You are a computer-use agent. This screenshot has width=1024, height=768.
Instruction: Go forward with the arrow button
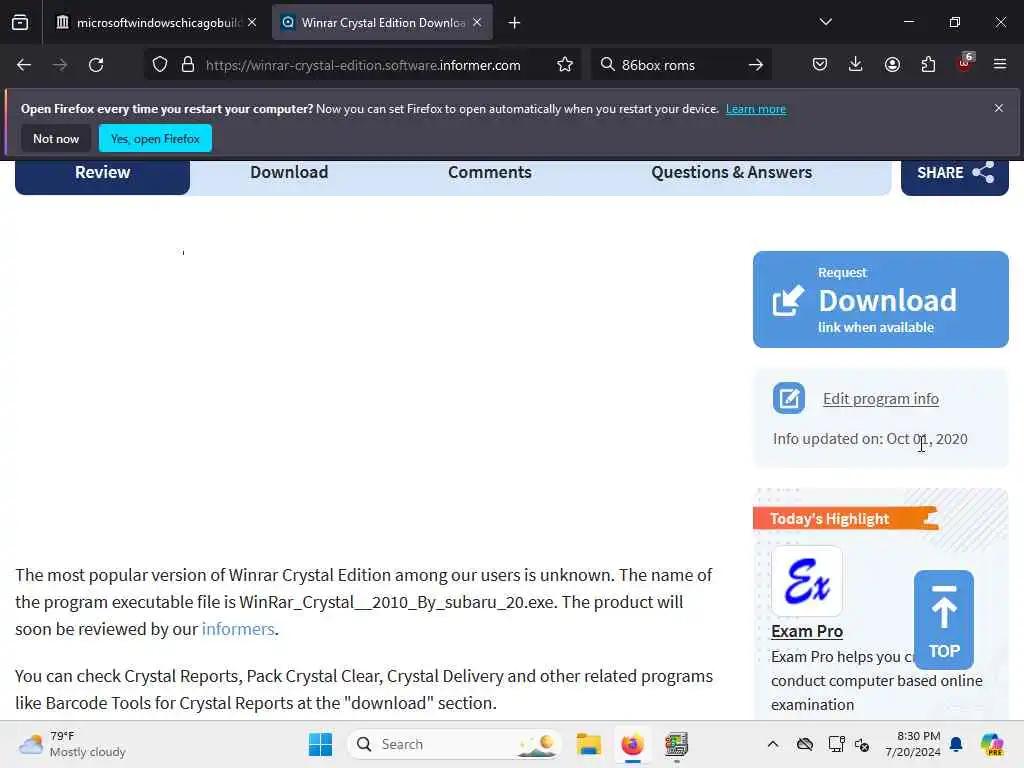[59, 65]
